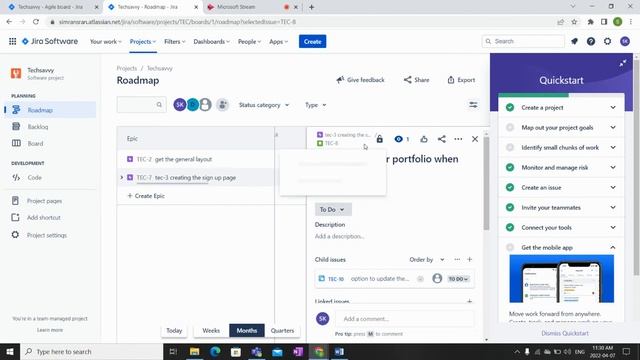
Task: Open the issue panel three-dot actions menu
Action: pos(458,139)
